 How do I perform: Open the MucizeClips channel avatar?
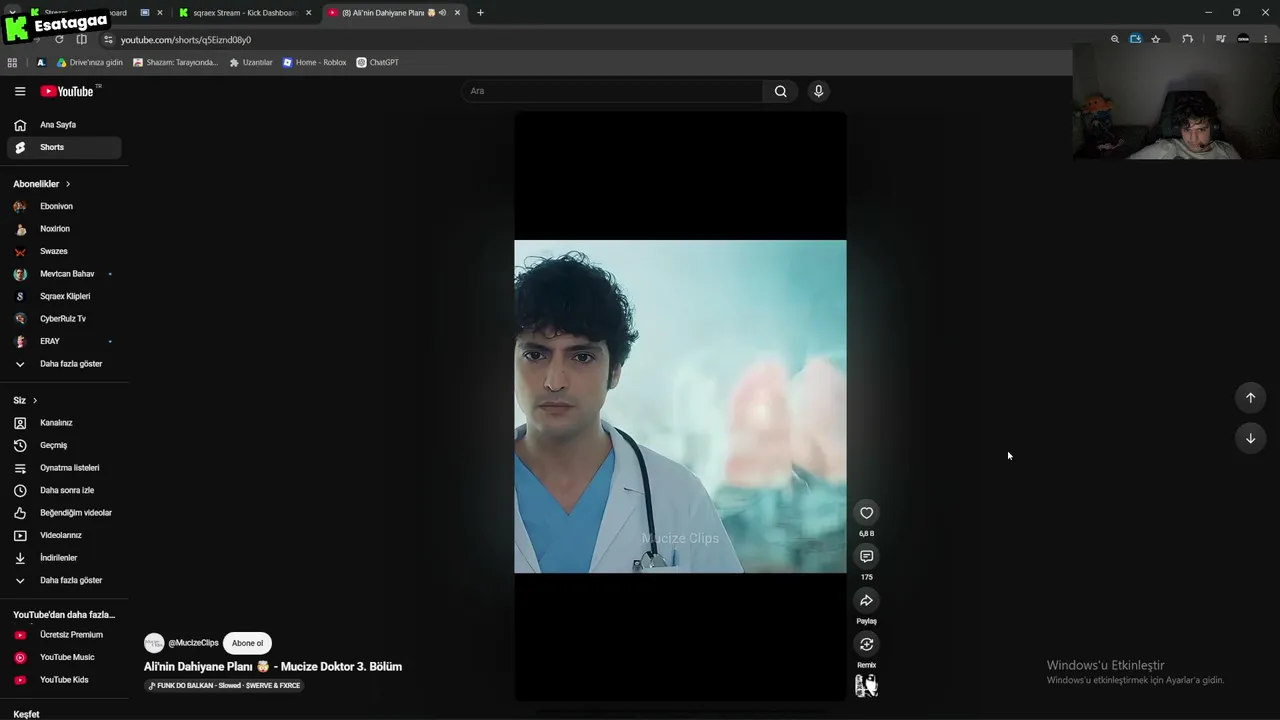tap(154, 643)
